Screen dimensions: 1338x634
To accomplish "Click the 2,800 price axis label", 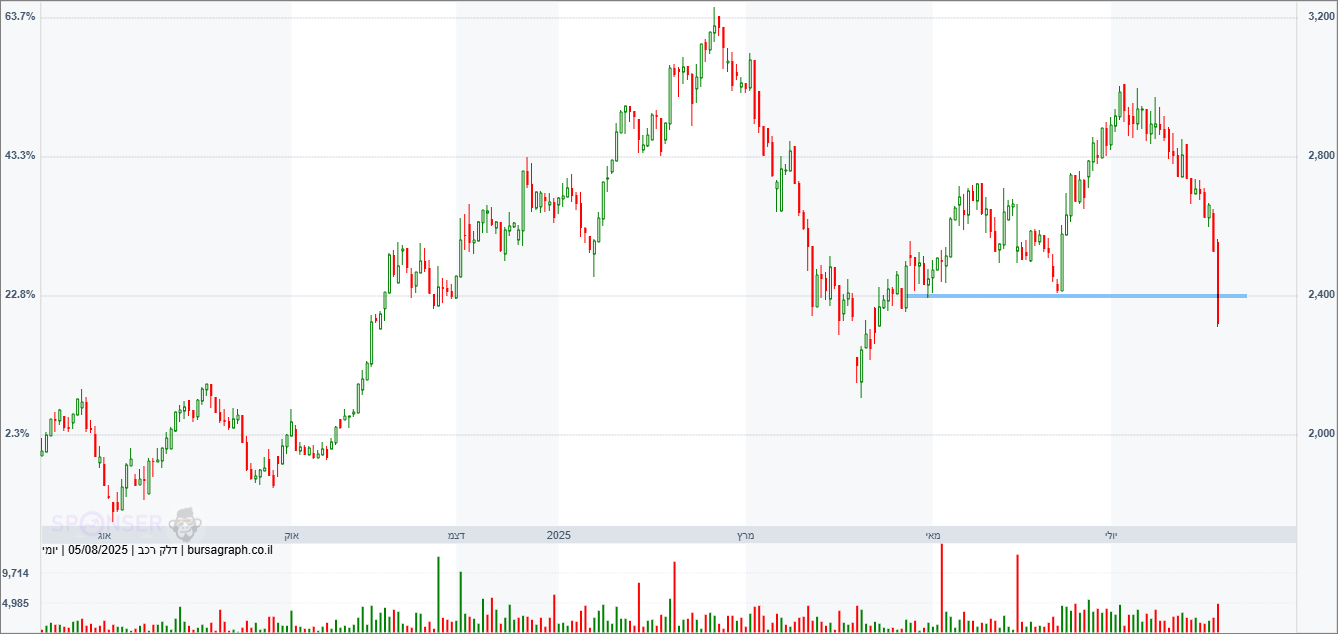I will (1322, 156).
